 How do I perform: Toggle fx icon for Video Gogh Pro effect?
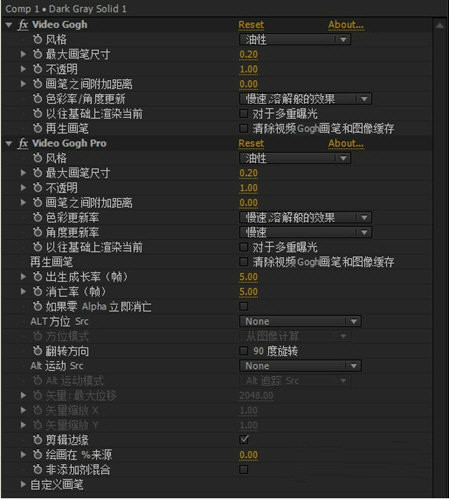[x=23, y=144]
